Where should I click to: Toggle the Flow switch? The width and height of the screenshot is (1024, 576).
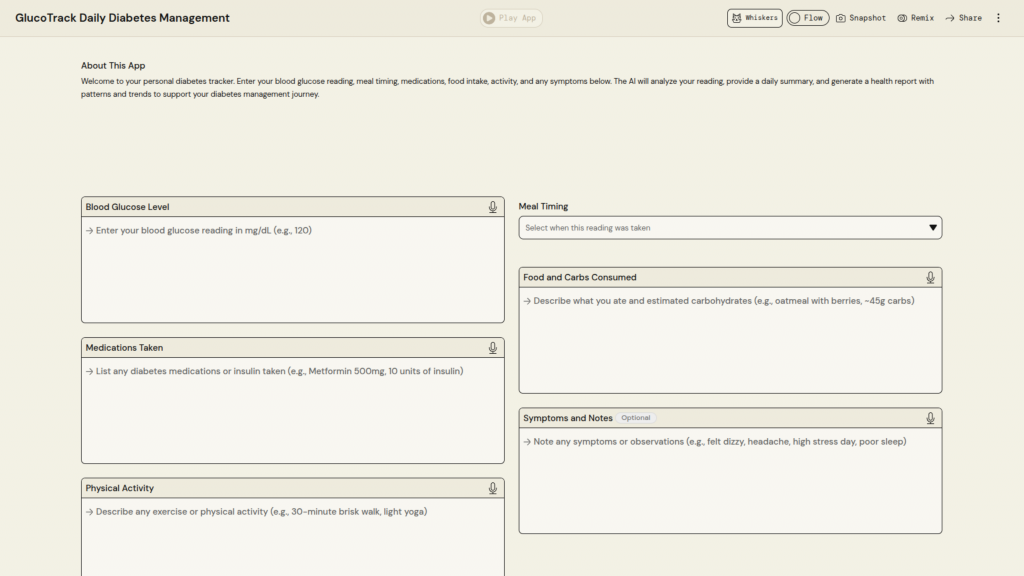click(795, 18)
